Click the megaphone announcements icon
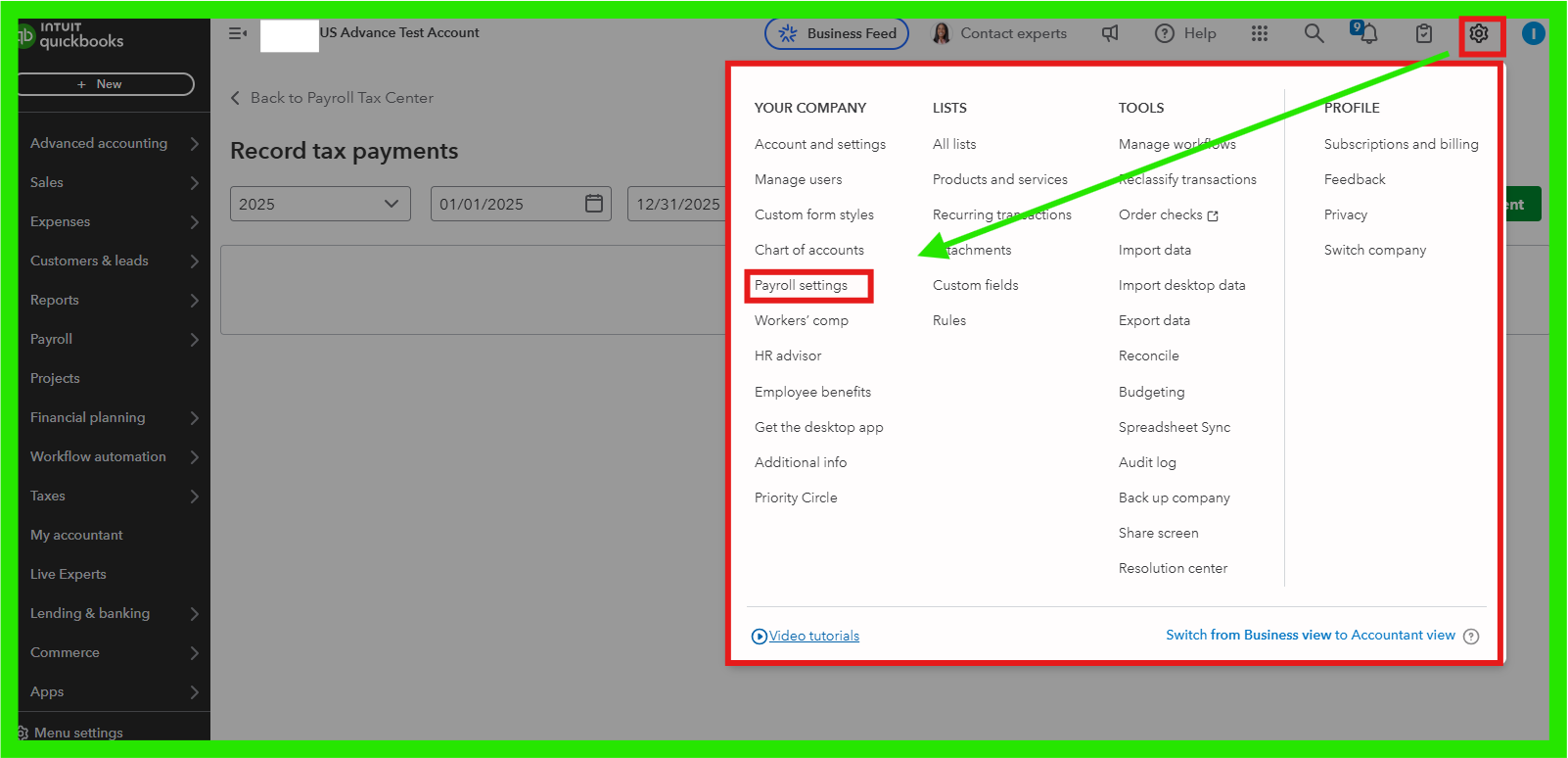The height and width of the screenshot is (758, 1568). pyautogui.click(x=1110, y=34)
